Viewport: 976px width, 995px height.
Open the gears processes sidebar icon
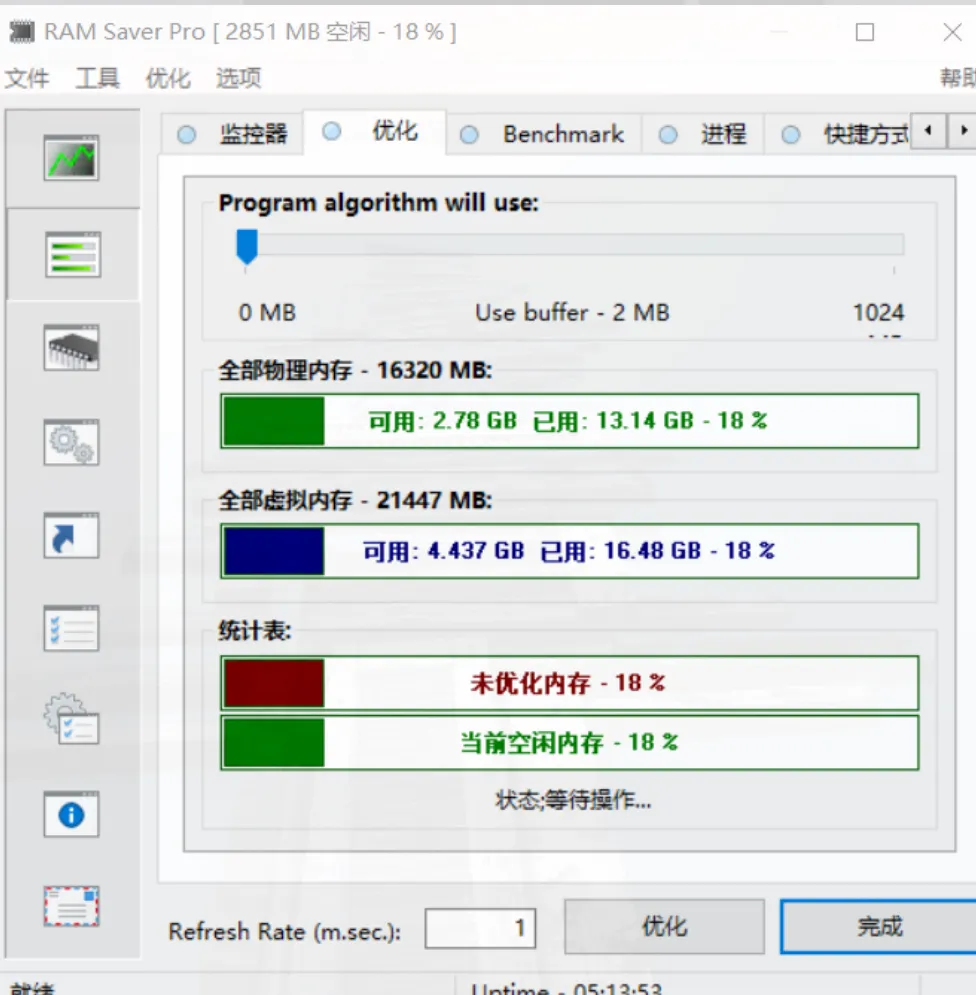pos(71,442)
